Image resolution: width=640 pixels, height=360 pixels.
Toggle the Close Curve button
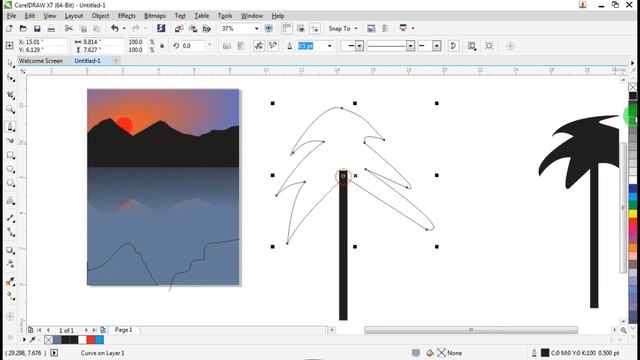tap(453, 46)
